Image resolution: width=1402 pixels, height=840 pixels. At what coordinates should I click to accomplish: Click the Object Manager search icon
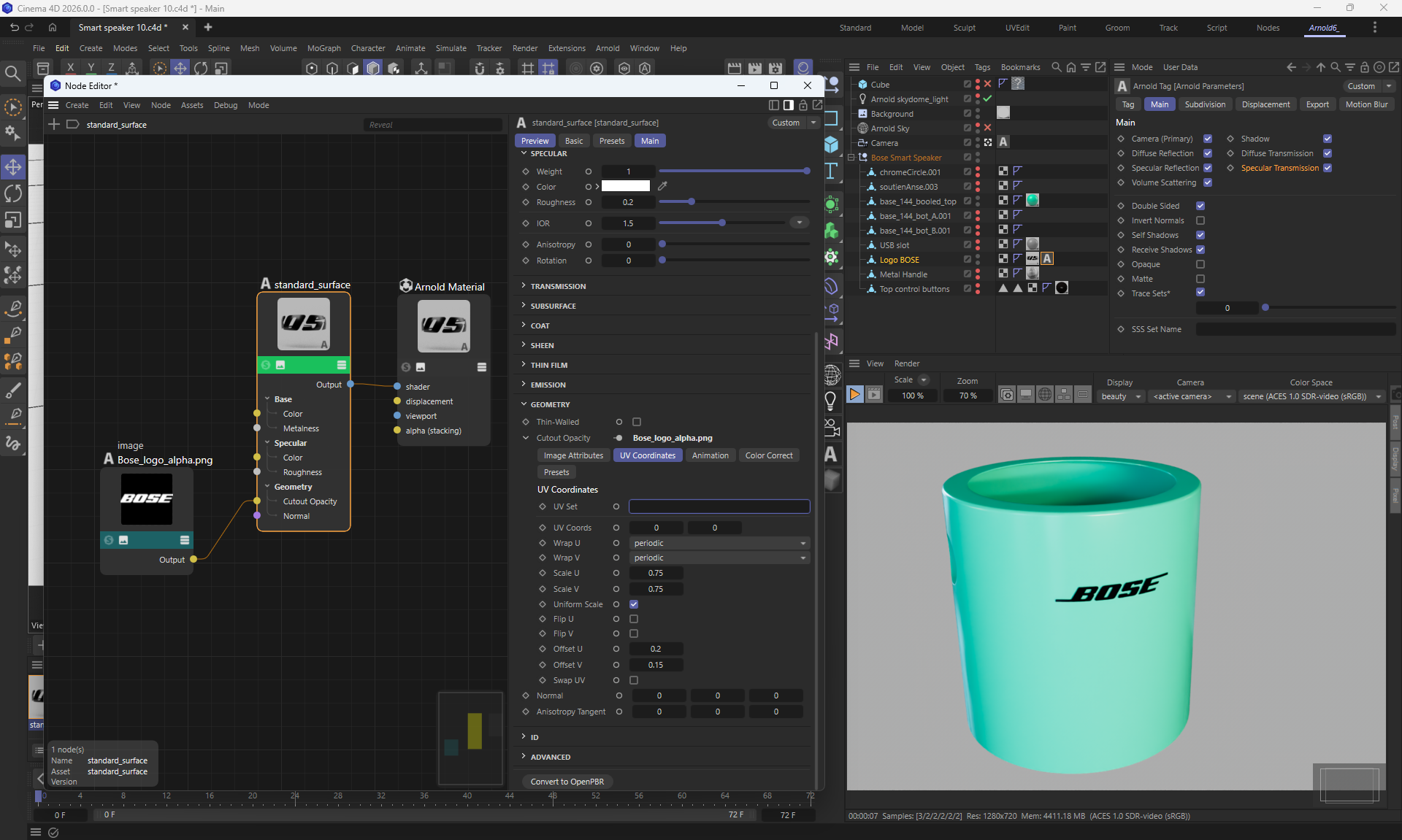(1056, 67)
